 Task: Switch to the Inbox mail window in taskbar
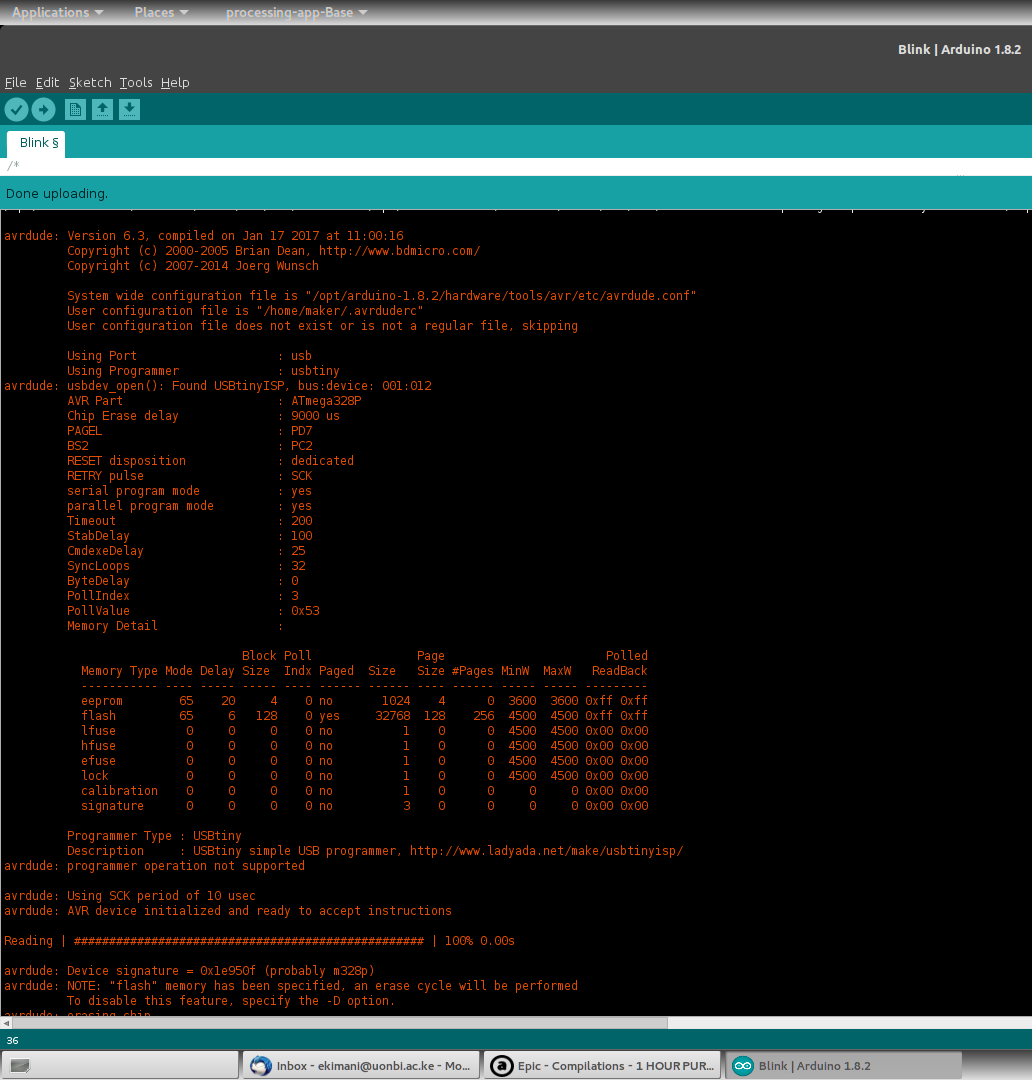point(360,1066)
